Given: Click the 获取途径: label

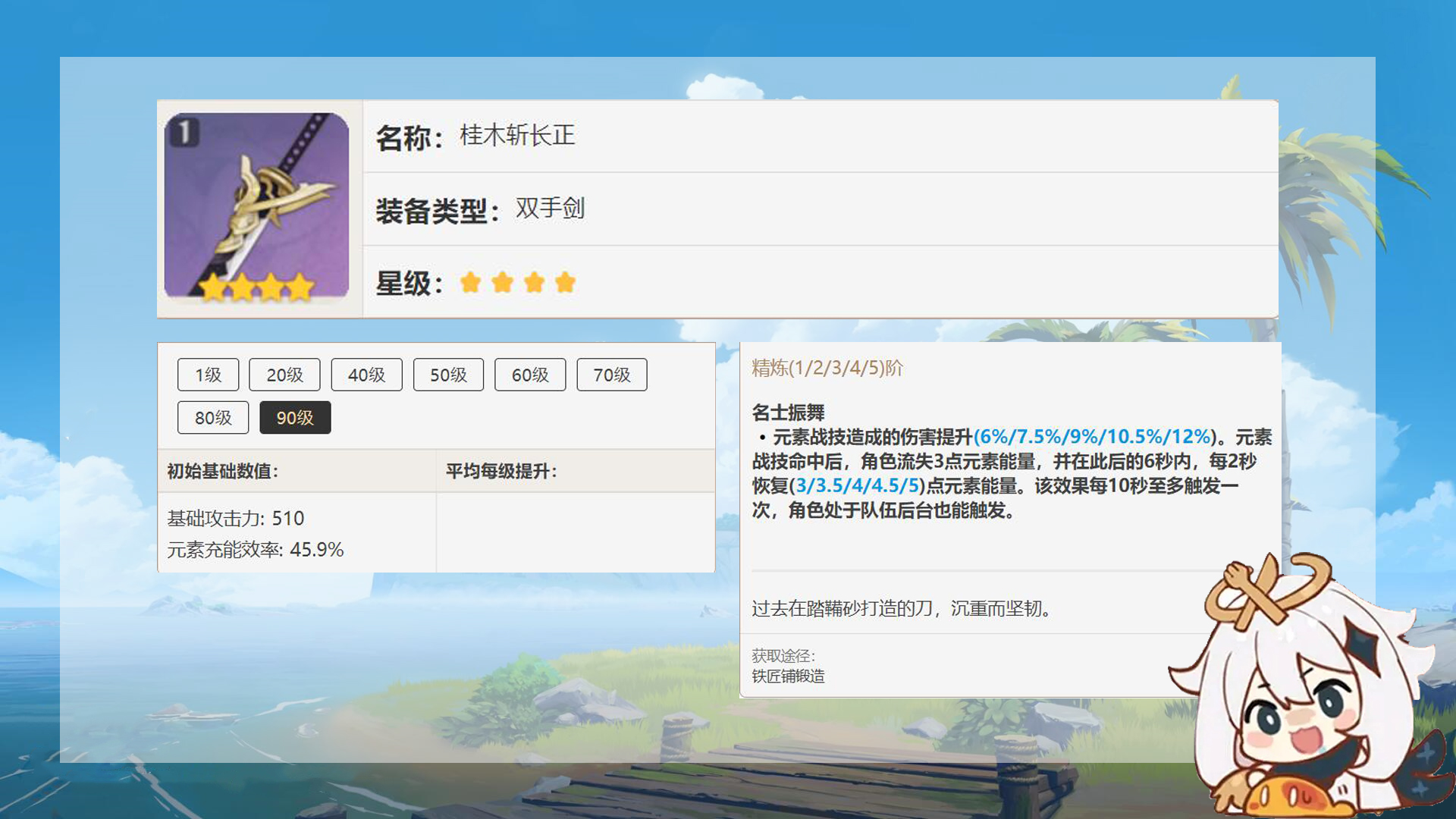Looking at the screenshot, I should [783, 656].
